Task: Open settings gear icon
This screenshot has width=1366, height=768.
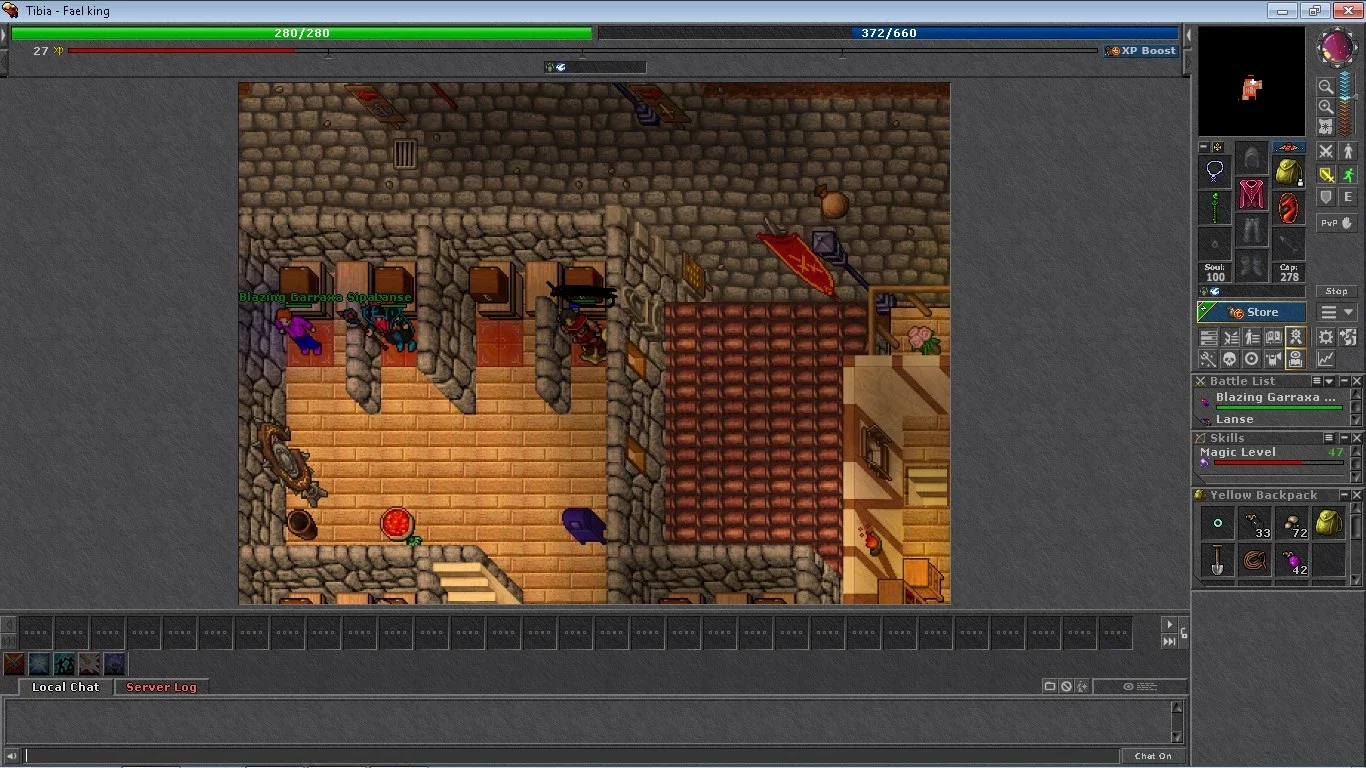Action: [1325, 337]
